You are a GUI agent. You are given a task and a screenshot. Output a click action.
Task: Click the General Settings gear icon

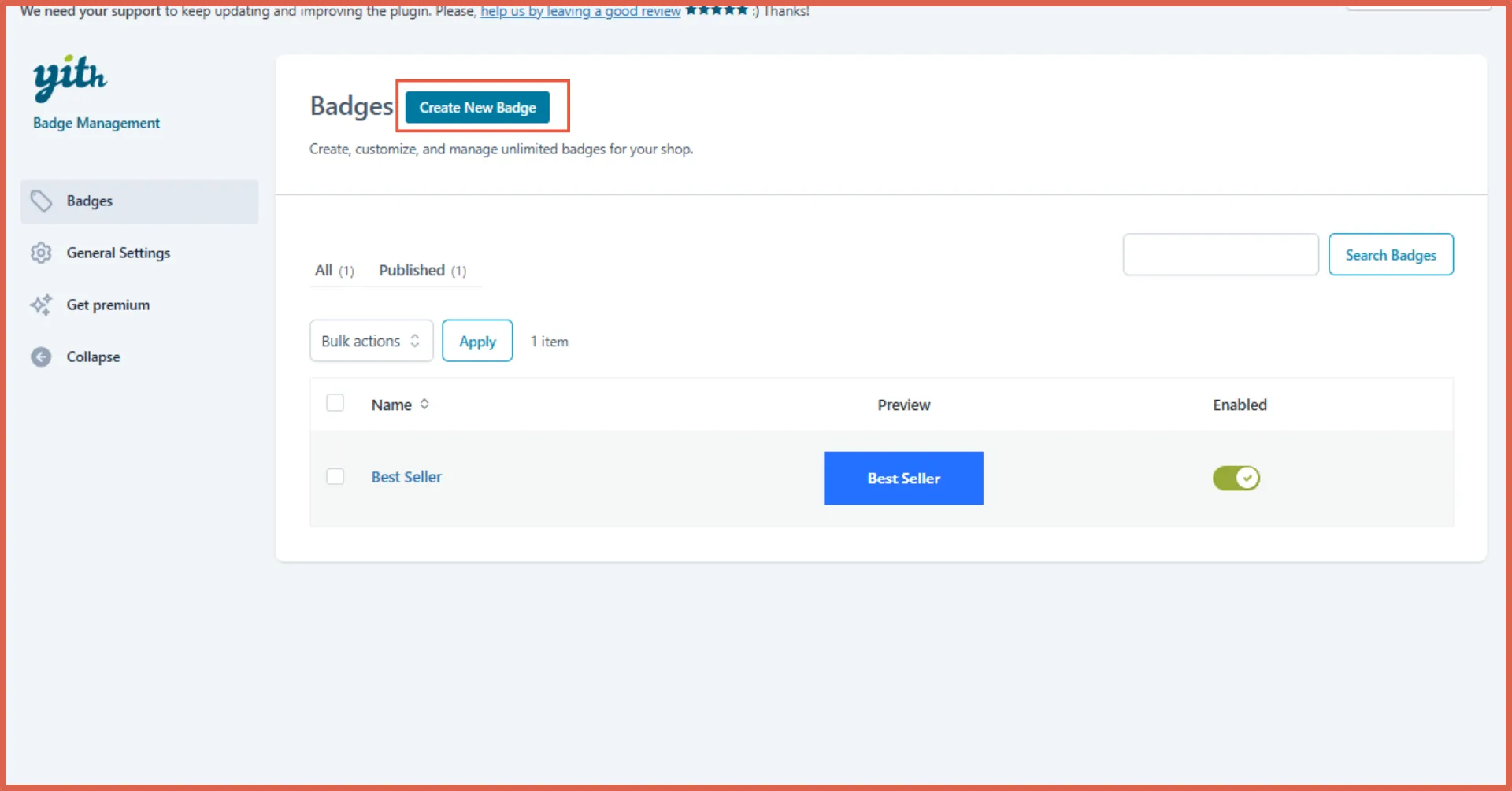[x=41, y=253]
